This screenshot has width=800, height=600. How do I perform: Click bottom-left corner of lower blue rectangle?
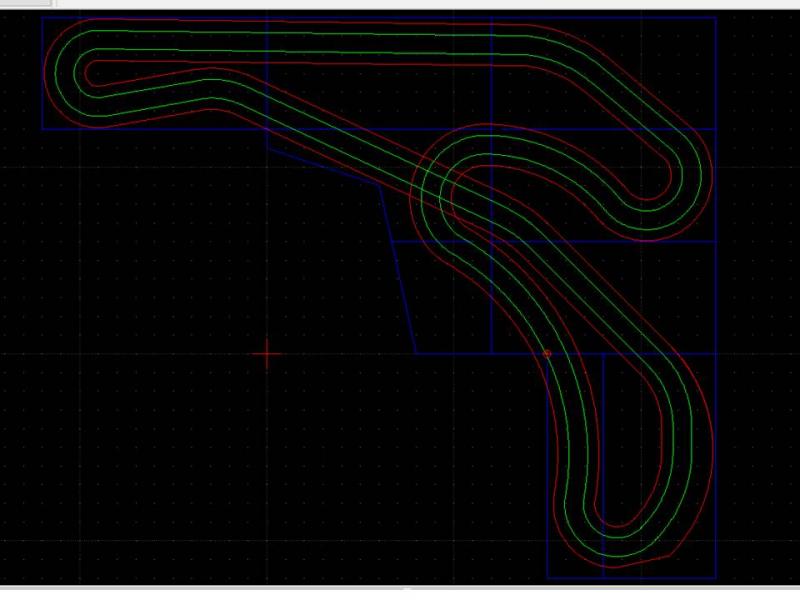click(547, 578)
